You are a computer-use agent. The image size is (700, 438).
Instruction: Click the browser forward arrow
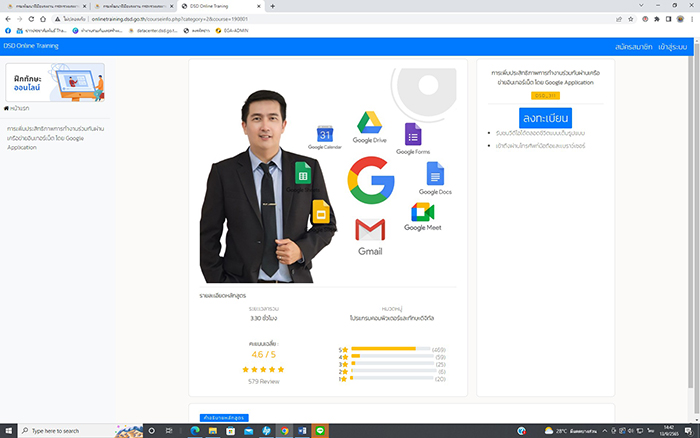click(20, 19)
